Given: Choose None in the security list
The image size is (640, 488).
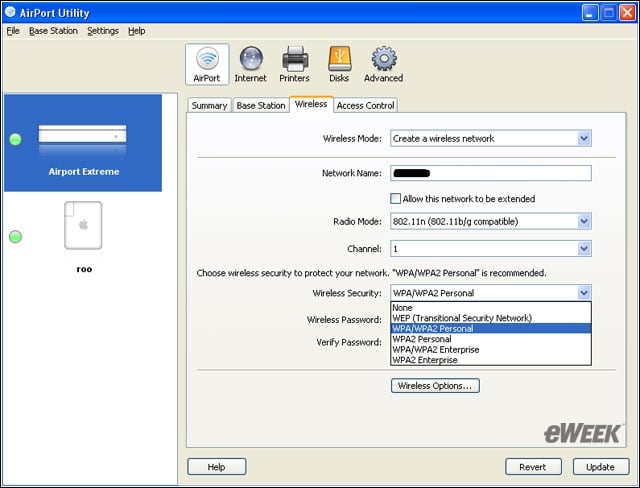Looking at the screenshot, I should coord(491,308).
